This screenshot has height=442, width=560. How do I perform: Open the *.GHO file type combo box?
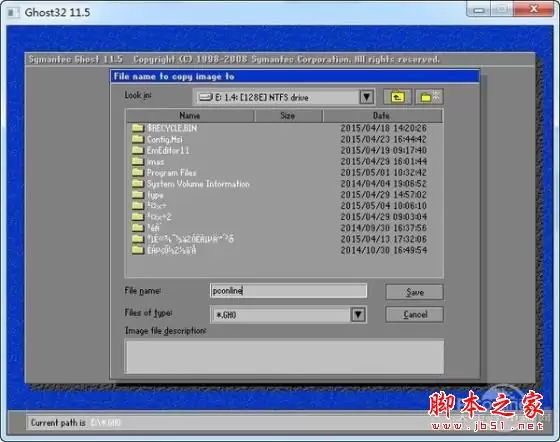288,315
